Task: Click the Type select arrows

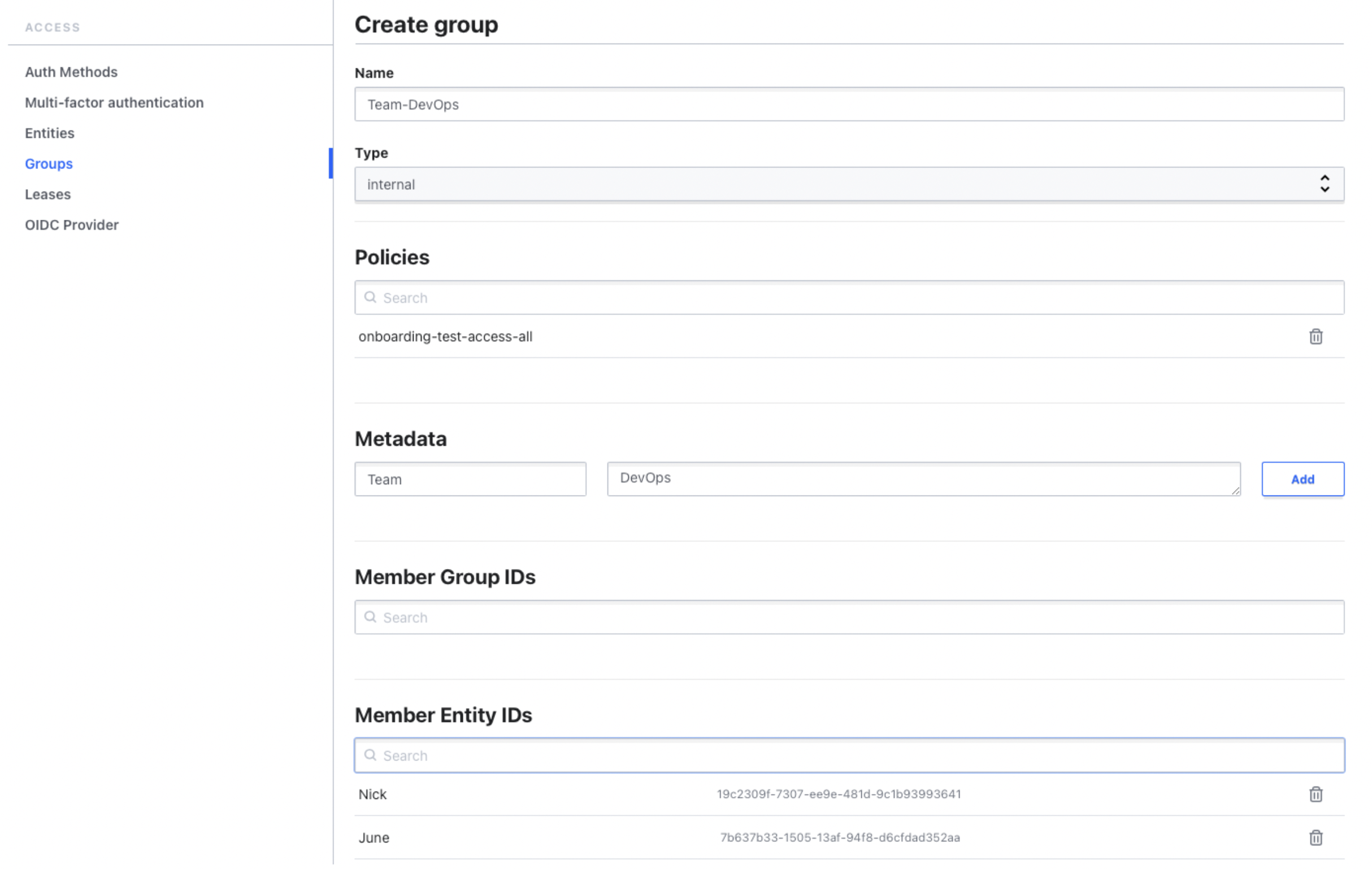Action: (x=1324, y=184)
